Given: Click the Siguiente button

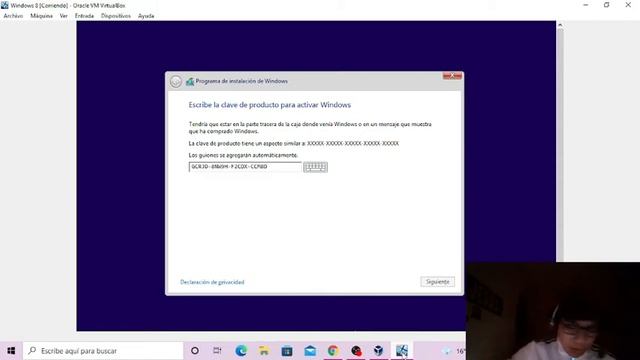Looking at the screenshot, I should 438,282.
